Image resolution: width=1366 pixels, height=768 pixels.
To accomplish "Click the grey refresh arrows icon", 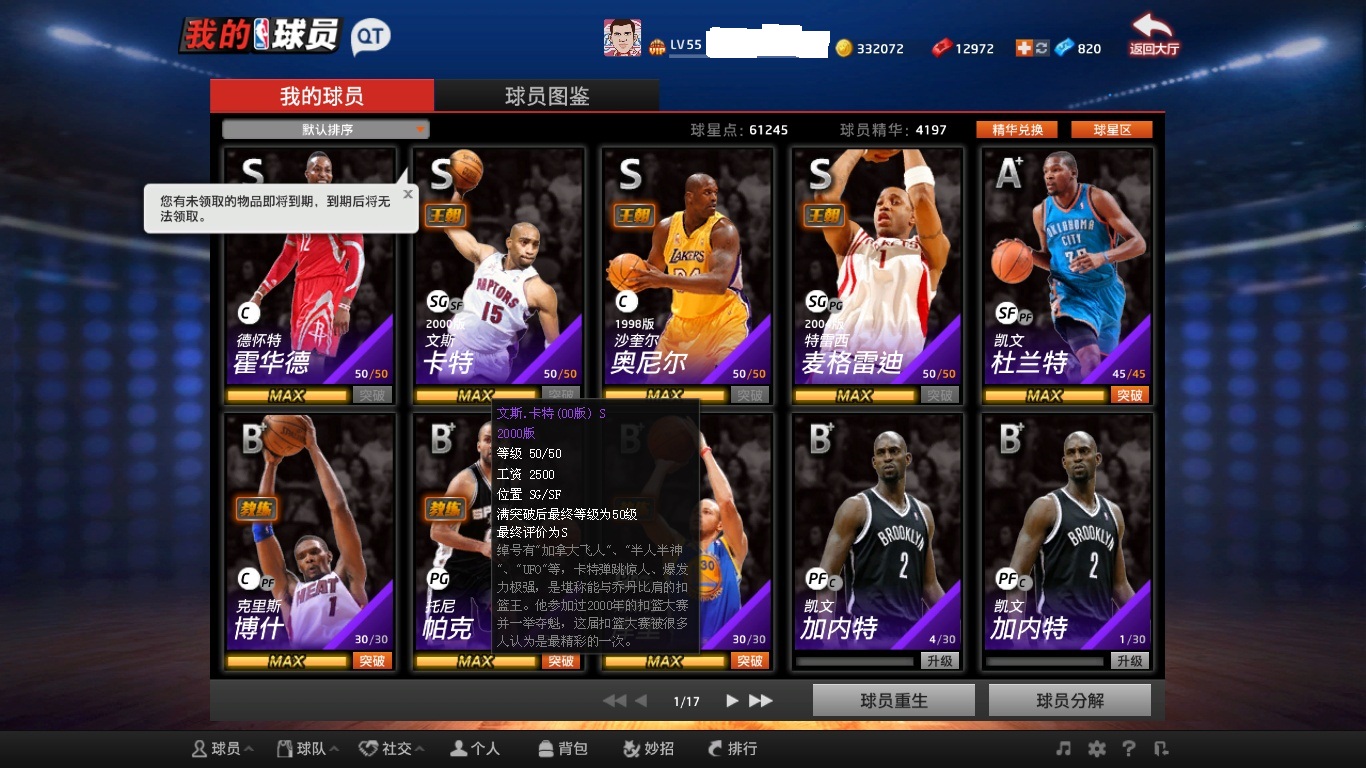I will [x=1041, y=48].
